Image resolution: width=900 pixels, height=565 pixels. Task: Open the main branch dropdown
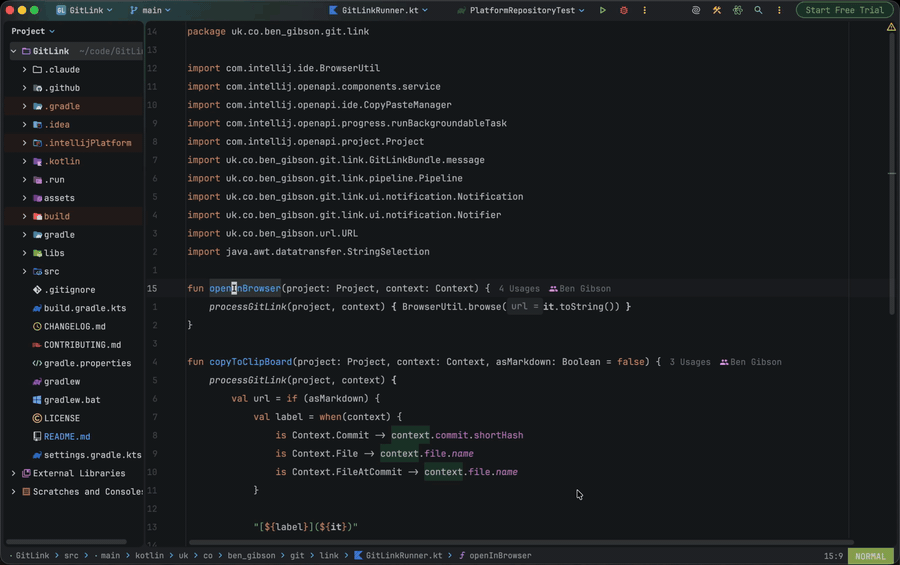(x=150, y=10)
